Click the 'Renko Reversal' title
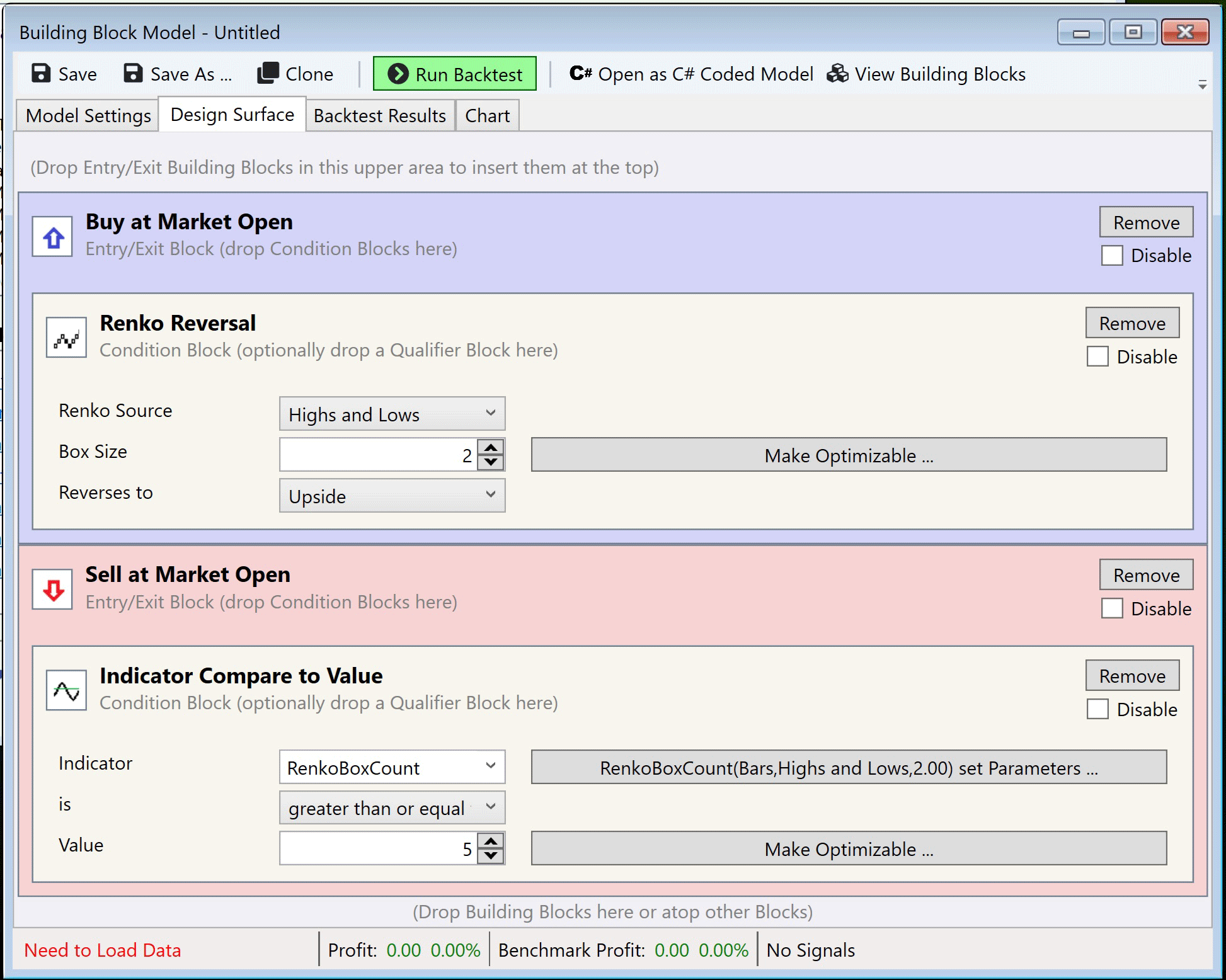1226x980 pixels. point(178,323)
